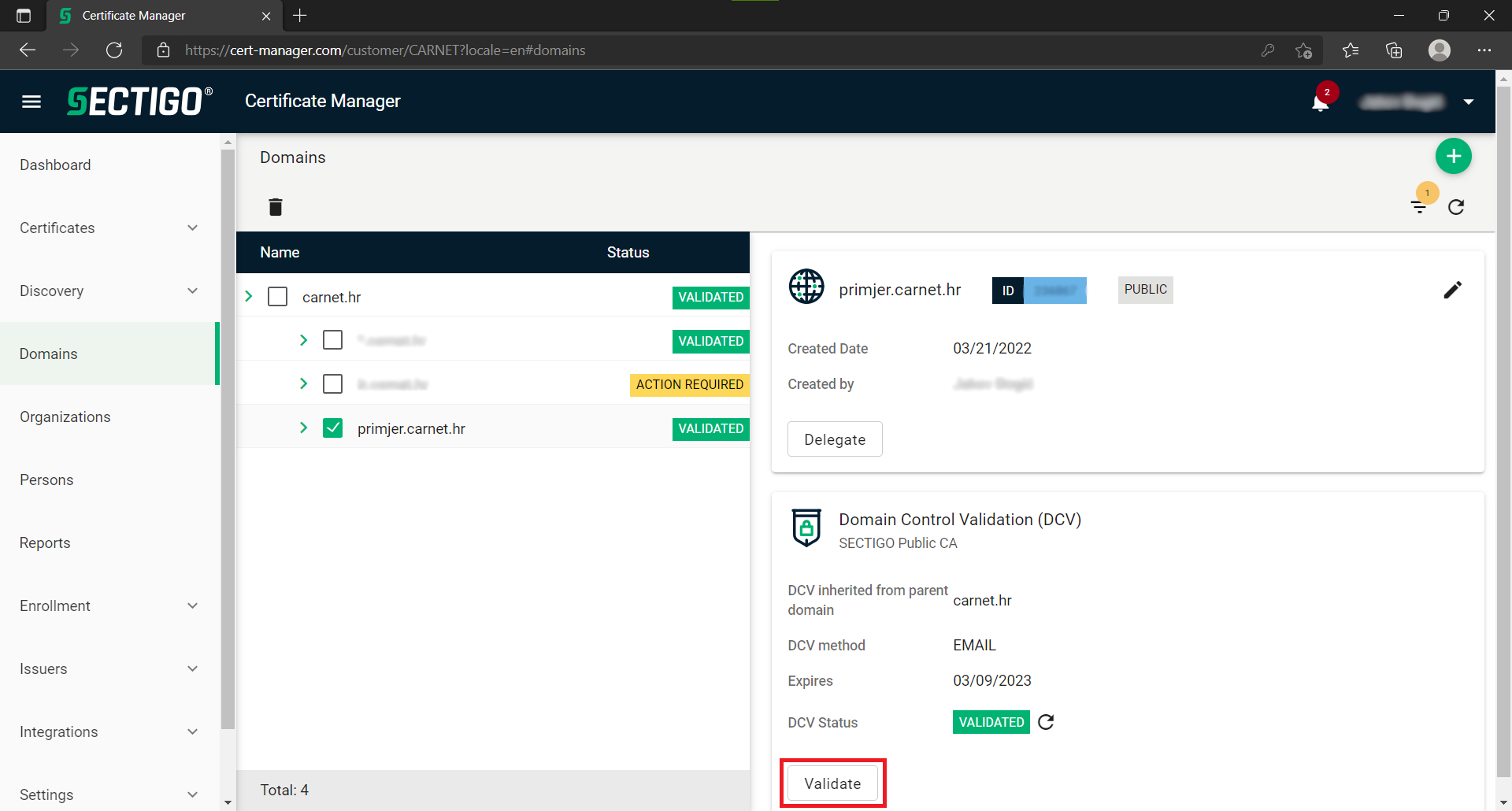The height and width of the screenshot is (811, 1512).
Task: Expand the blurred validated subdomain row
Action: coord(304,340)
